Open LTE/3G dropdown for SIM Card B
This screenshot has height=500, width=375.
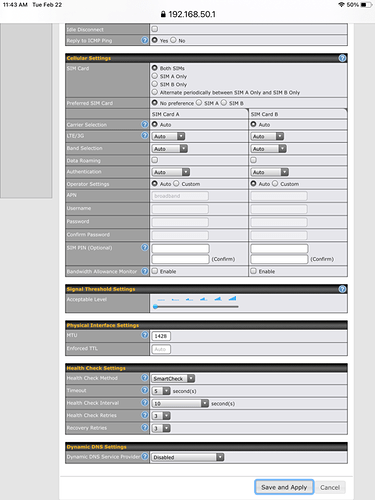point(267,136)
